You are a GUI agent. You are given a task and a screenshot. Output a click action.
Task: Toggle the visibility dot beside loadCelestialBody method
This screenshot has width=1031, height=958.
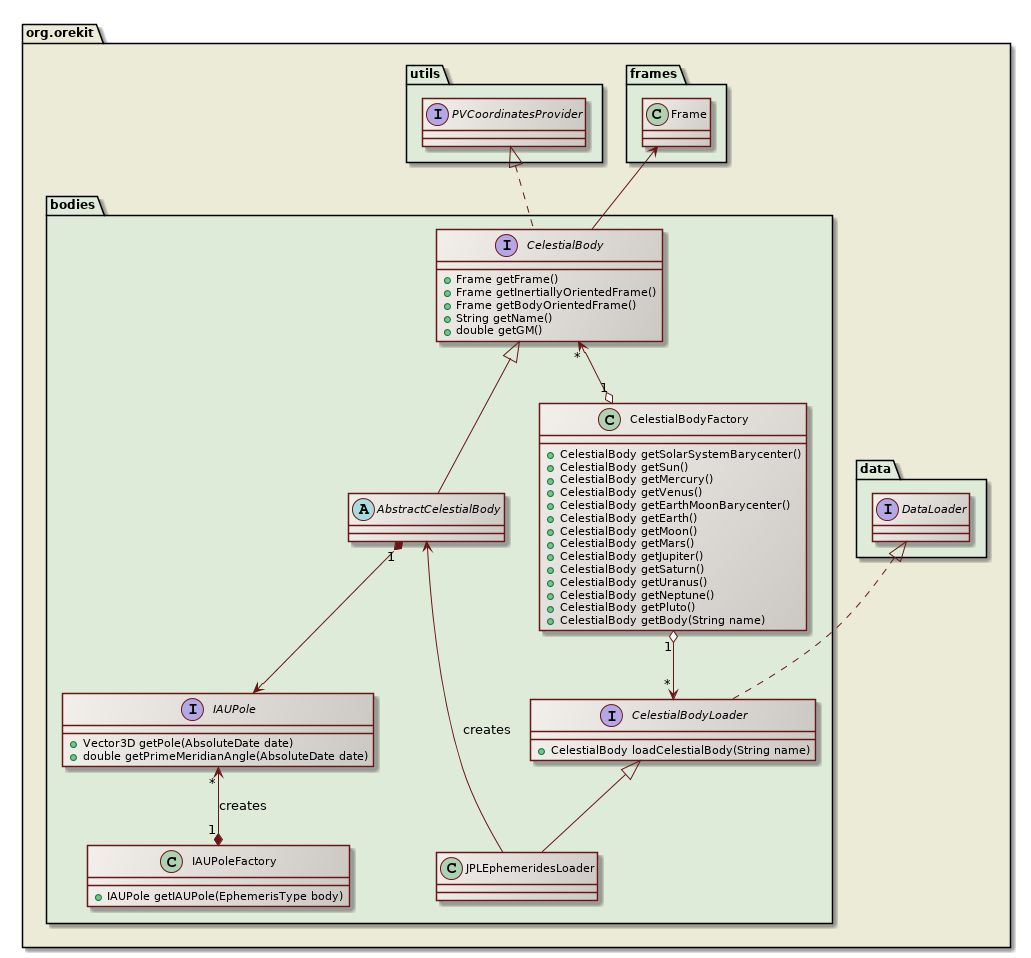[540, 749]
